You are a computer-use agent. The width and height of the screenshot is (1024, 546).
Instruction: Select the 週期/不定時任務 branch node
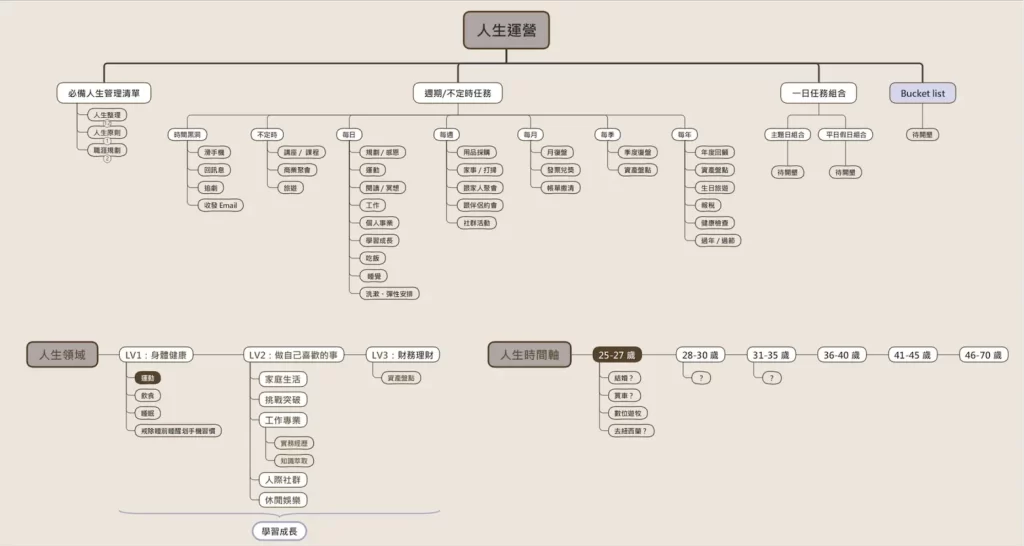click(457, 93)
